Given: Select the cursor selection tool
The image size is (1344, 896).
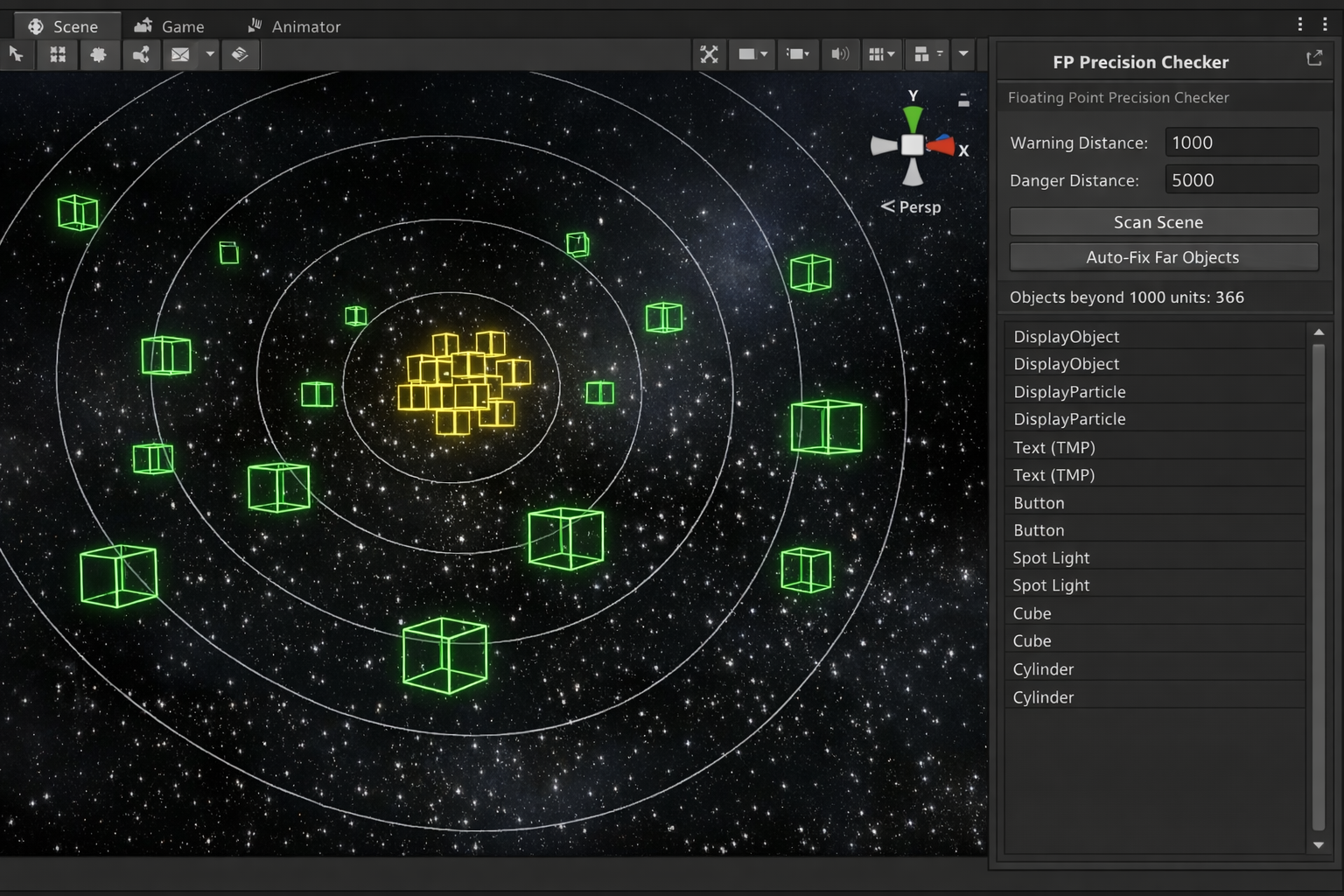Looking at the screenshot, I should tap(17, 54).
